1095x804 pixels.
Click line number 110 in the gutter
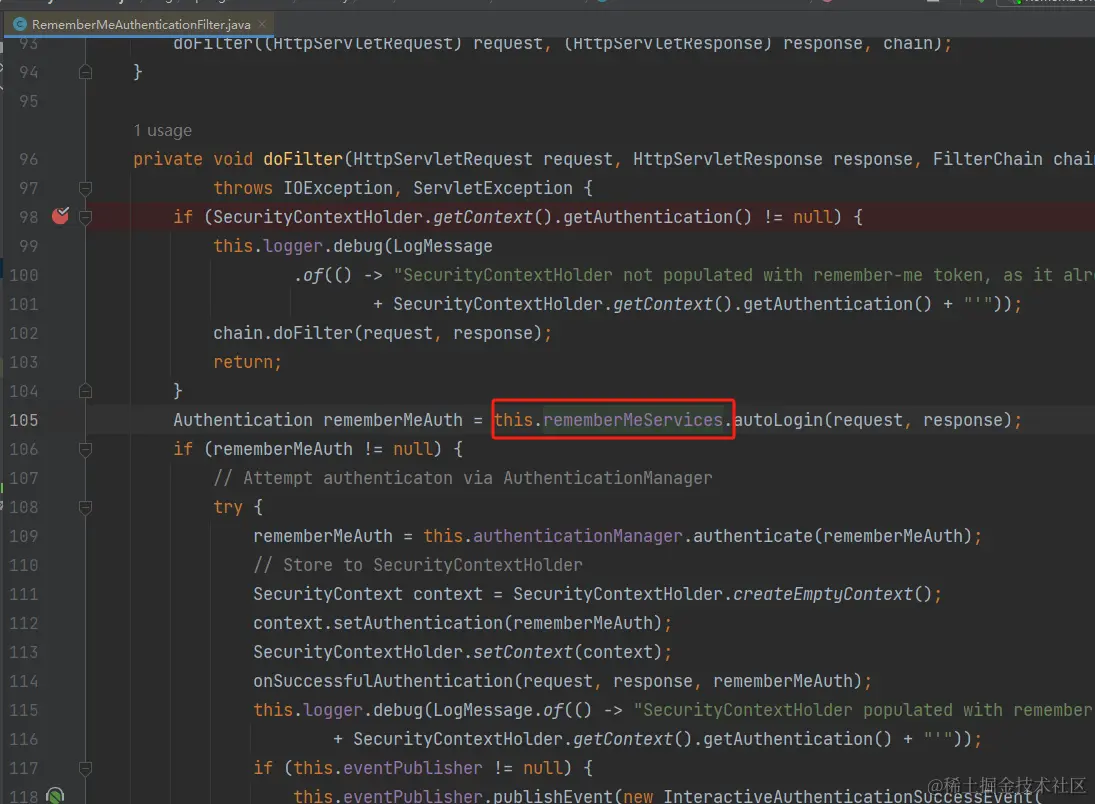[24, 565]
